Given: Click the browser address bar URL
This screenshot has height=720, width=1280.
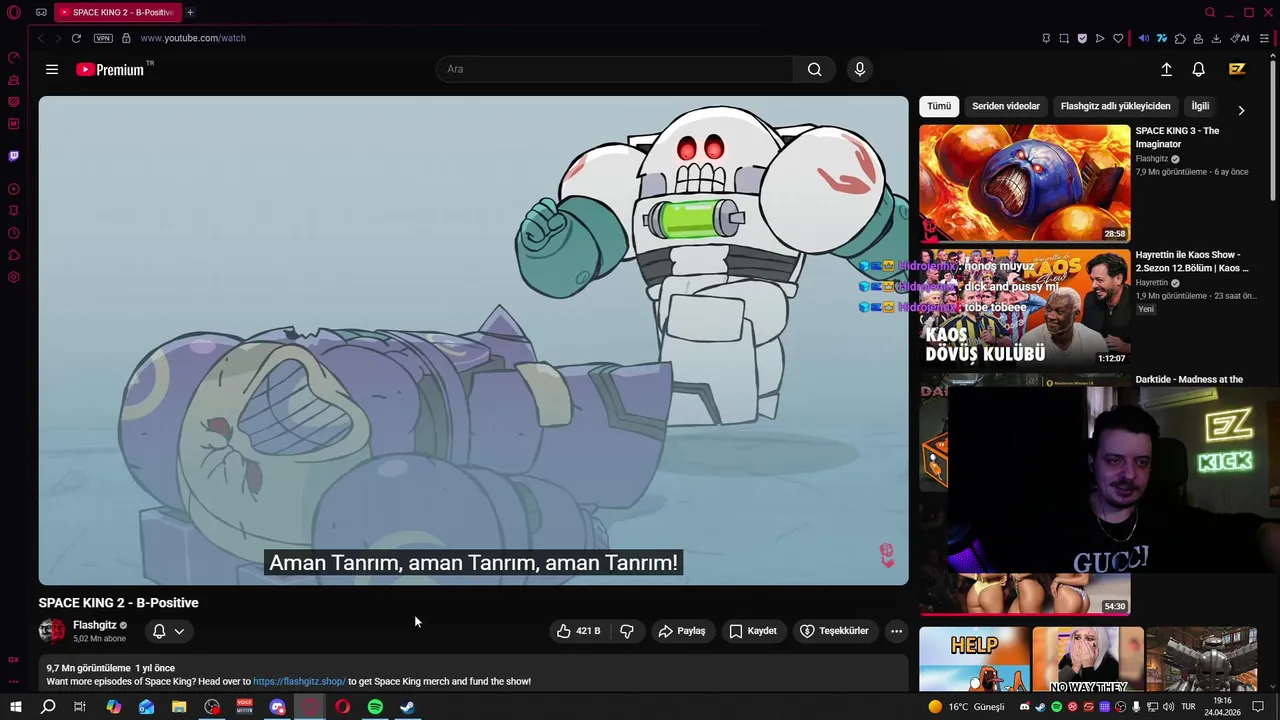Looking at the screenshot, I should [x=193, y=38].
